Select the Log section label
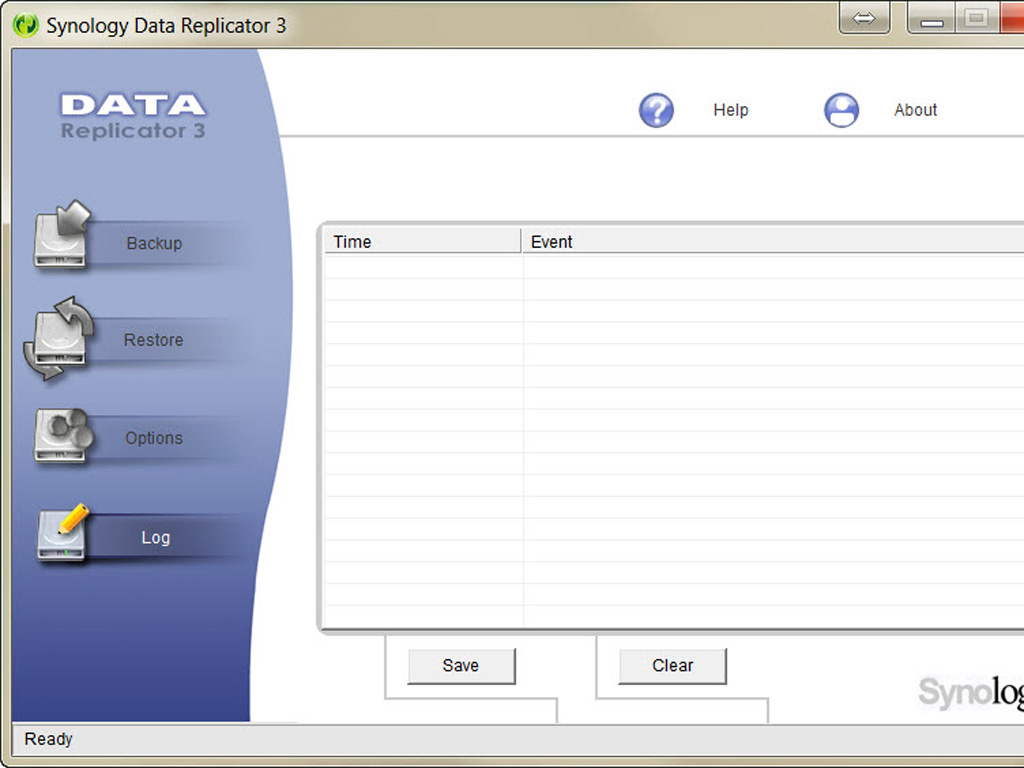 pos(155,537)
